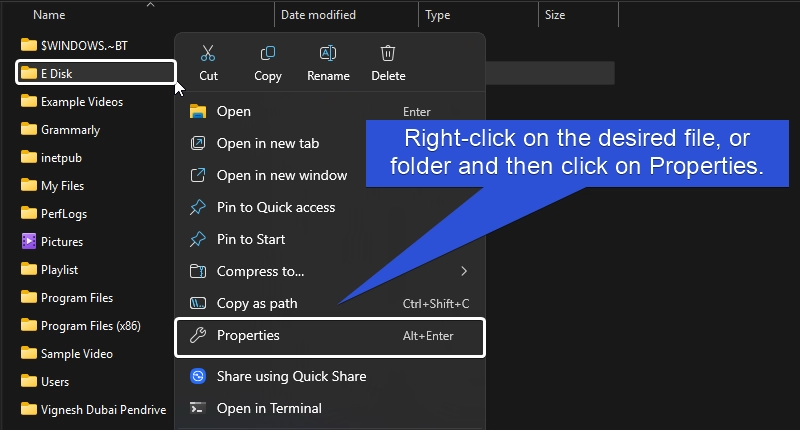800x430 pixels.
Task: Click the inetpub folder icon
Action: [29, 158]
